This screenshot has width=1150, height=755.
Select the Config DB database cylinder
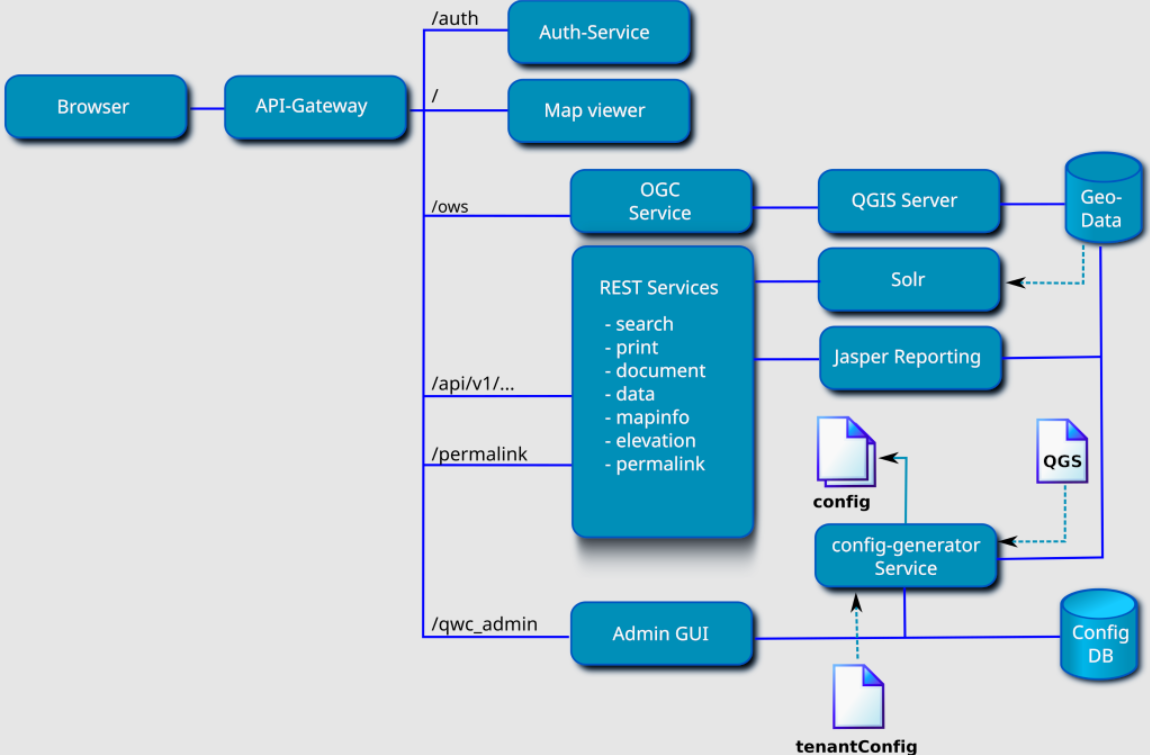click(x=1098, y=635)
